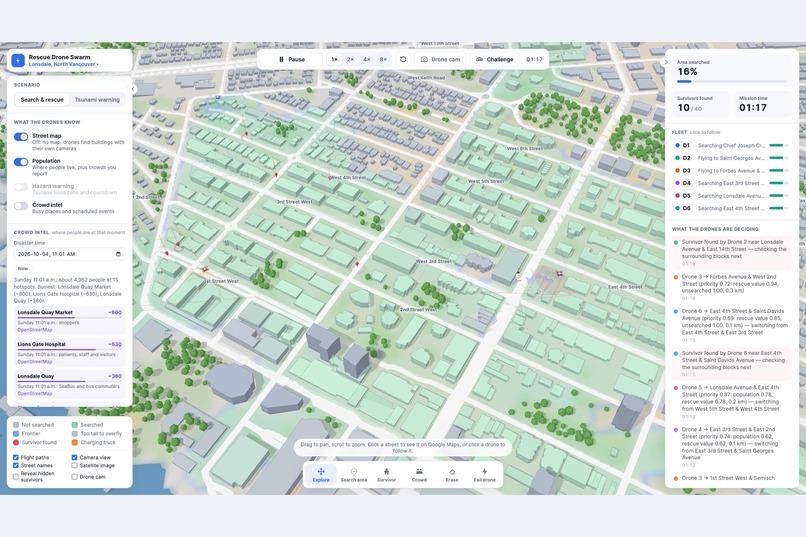
Task: Select the Erase tool
Action: [452, 474]
